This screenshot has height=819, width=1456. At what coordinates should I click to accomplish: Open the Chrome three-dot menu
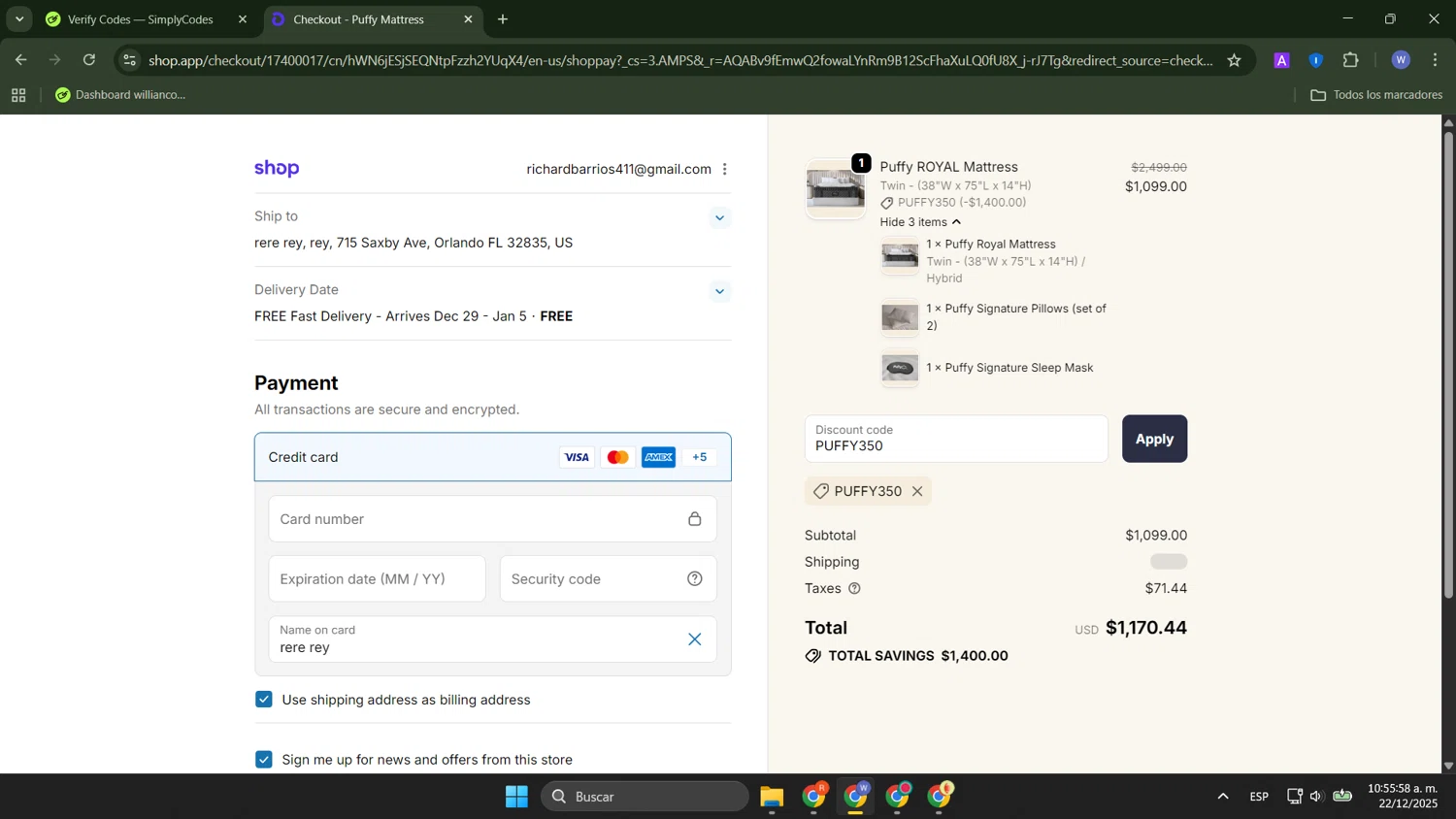point(1435,60)
